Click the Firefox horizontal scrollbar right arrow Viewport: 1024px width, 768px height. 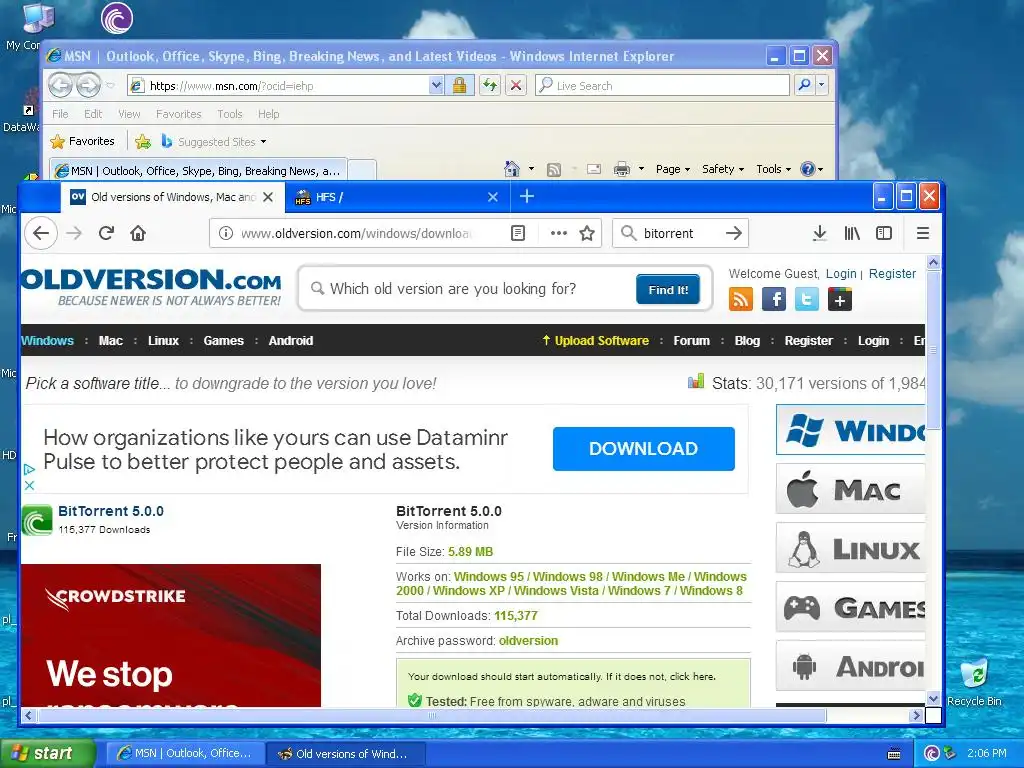[916, 715]
